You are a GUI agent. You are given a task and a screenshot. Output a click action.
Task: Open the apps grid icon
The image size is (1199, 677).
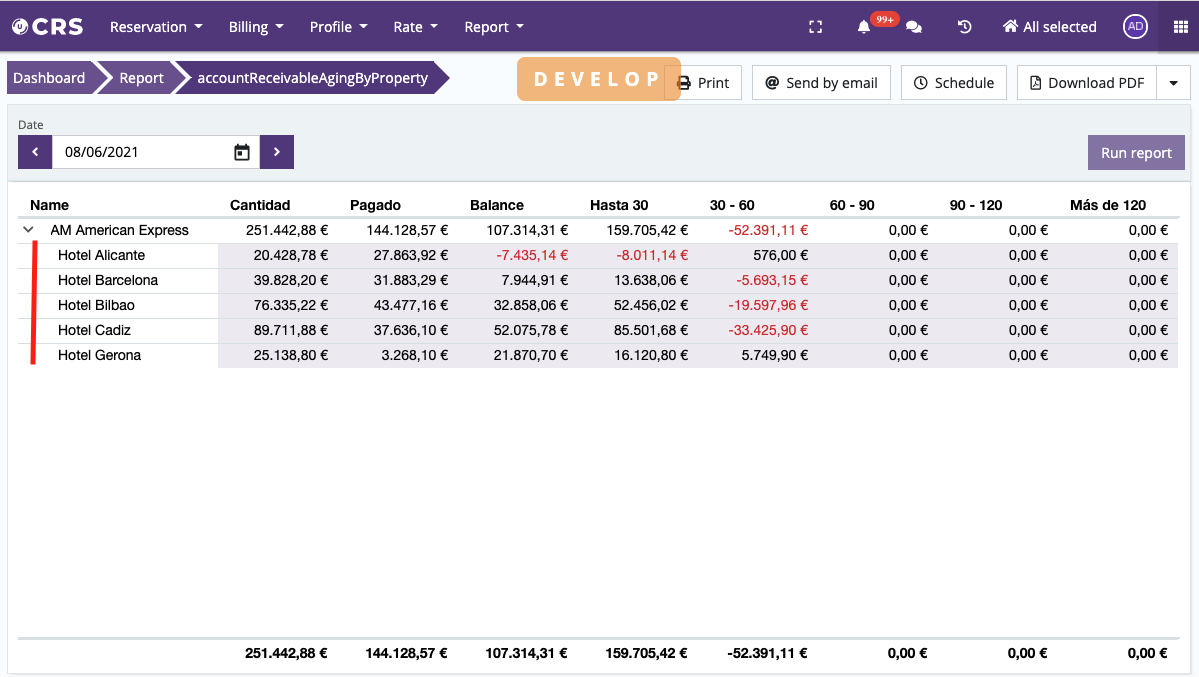[1179, 27]
